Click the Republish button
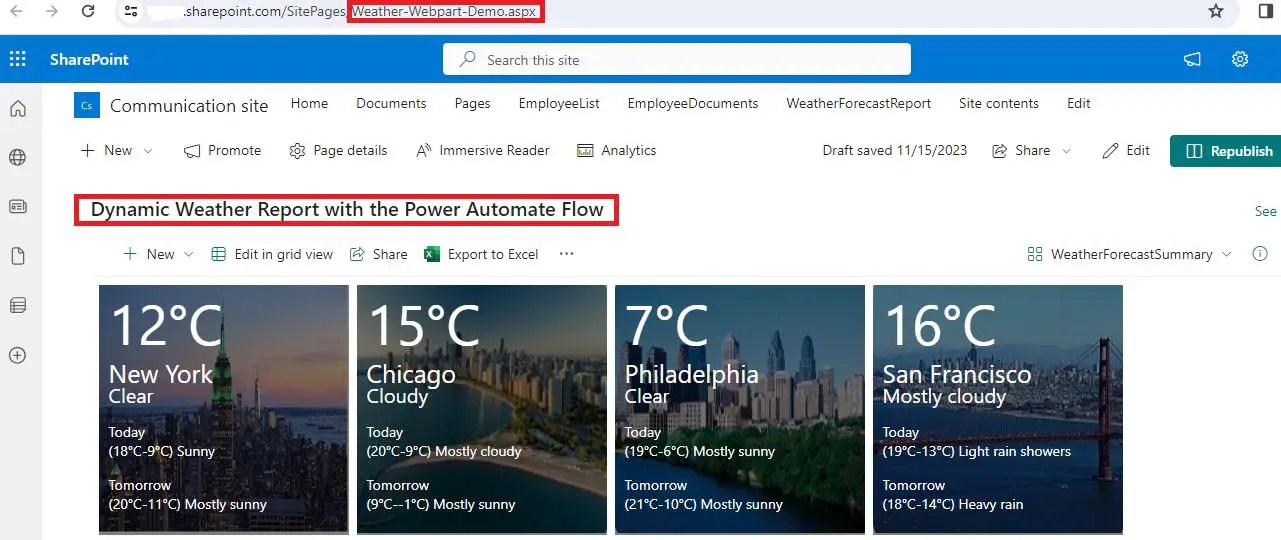The width and height of the screenshot is (1281, 540). coord(1227,151)
